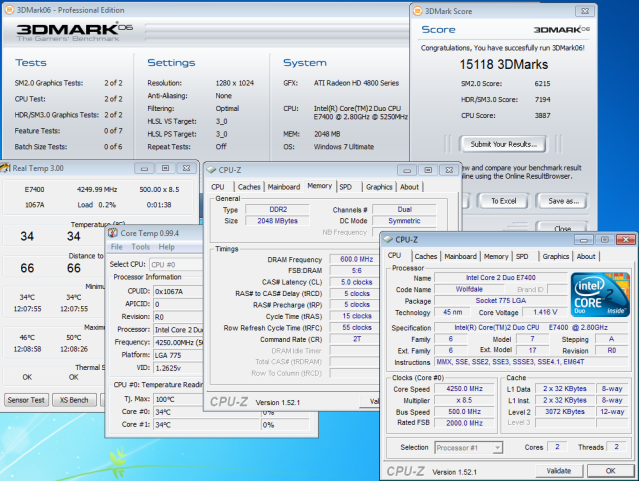Click Core Temp VID 1.2625v field
The width and height of the screenshot is (639, 481).
pyautogui.click(x=178, y=368)
